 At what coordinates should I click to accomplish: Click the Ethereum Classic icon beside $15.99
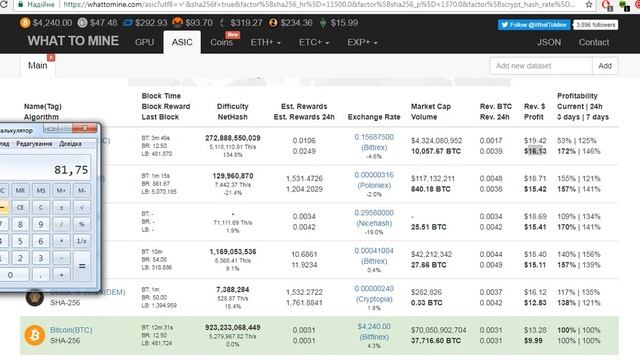coord(323,23)
